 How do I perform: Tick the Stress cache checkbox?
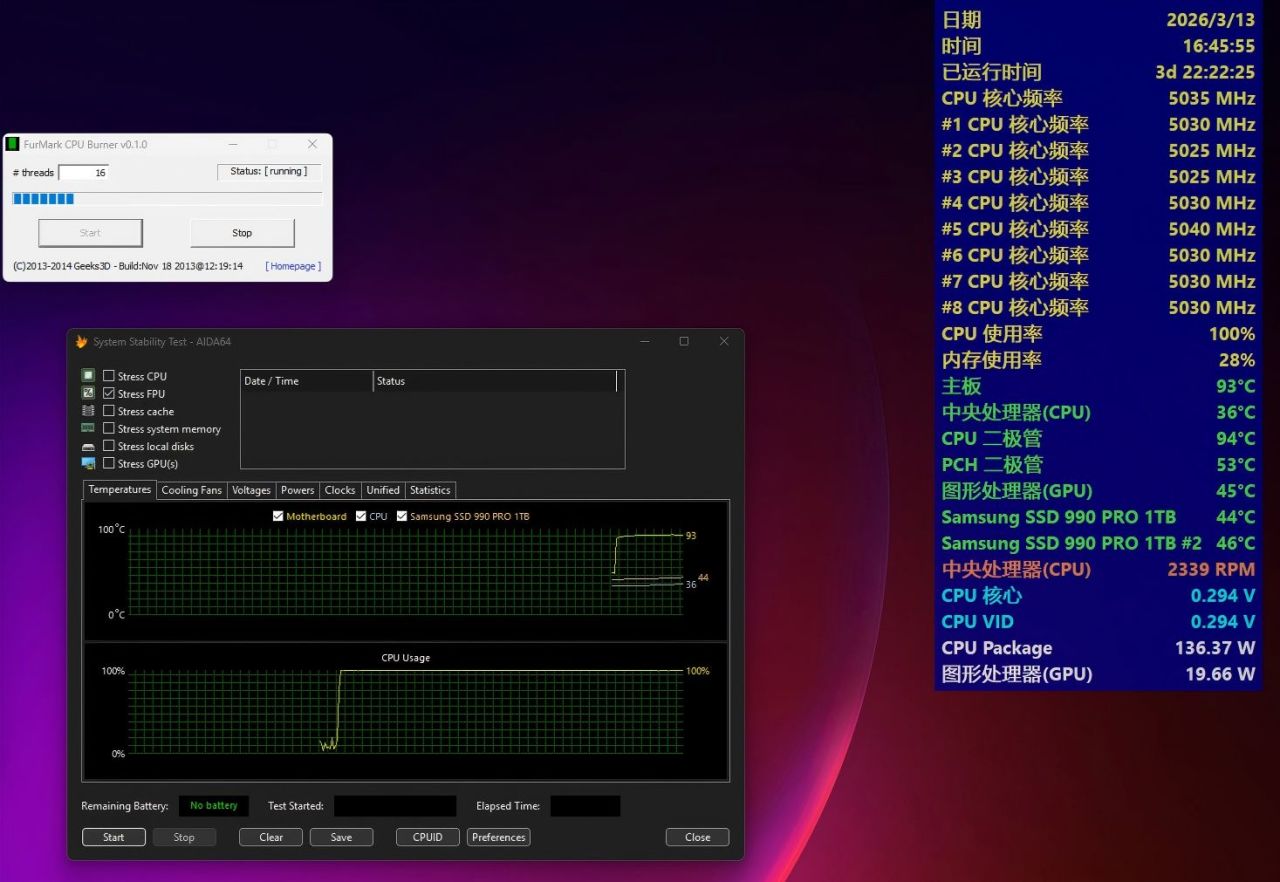tap(109, 411)
